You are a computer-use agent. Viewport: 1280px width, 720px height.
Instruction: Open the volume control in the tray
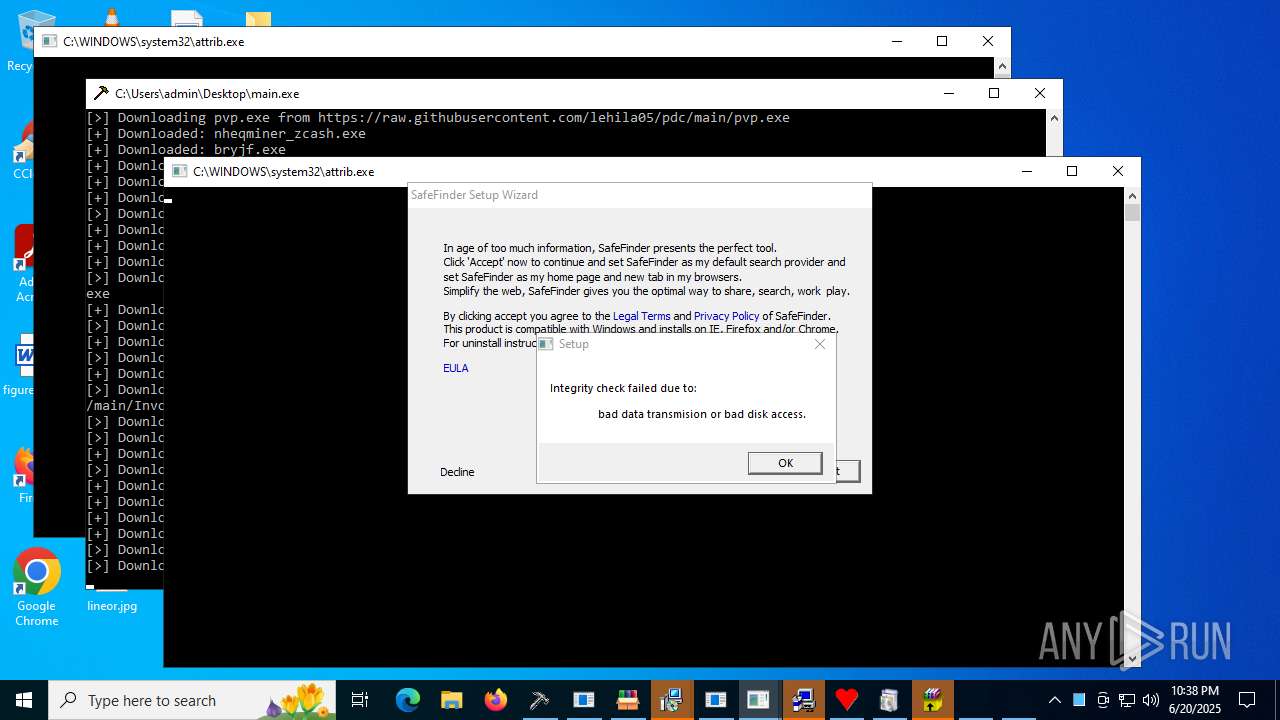[x=1151, y=700]
